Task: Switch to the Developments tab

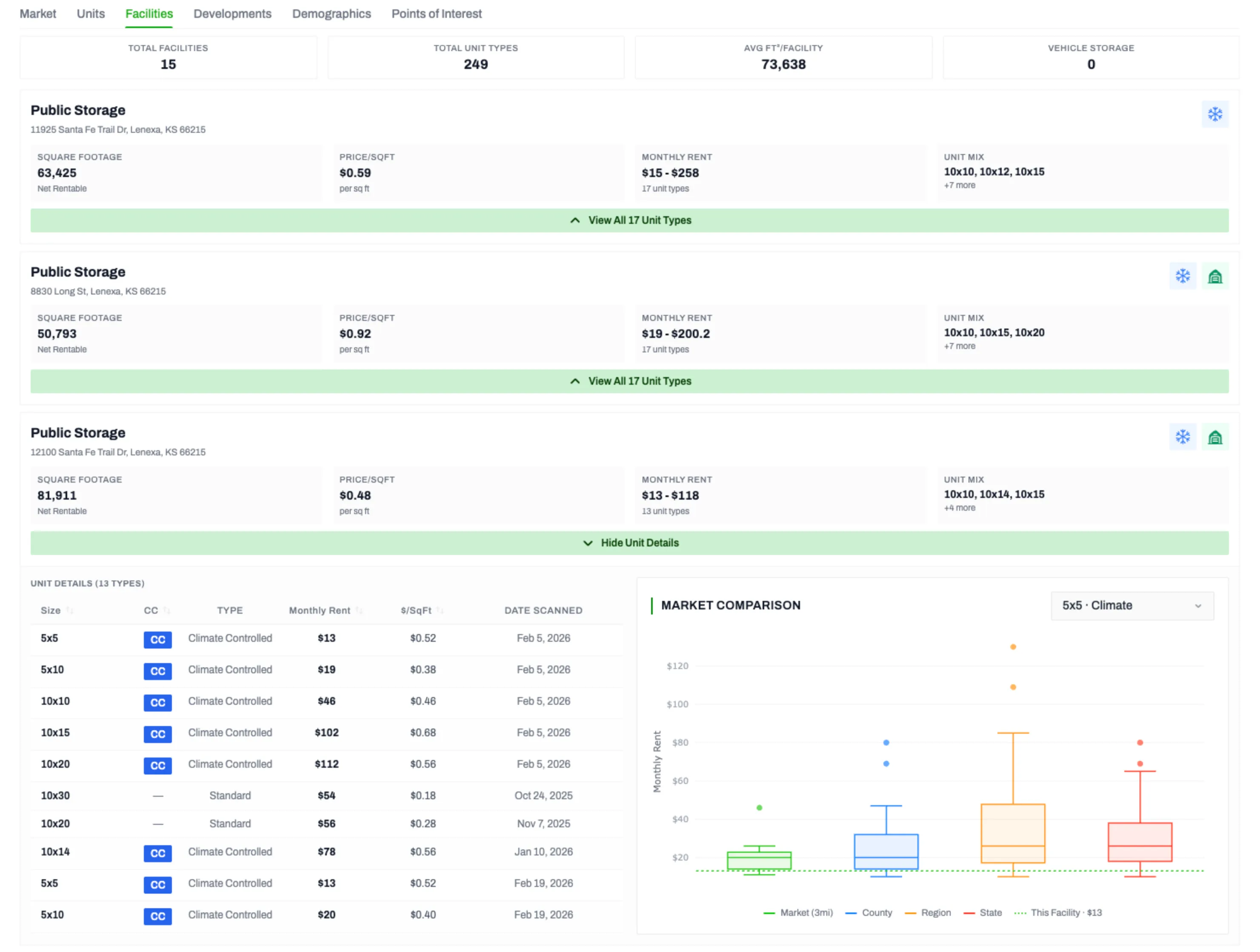Action: pos(232,14)
